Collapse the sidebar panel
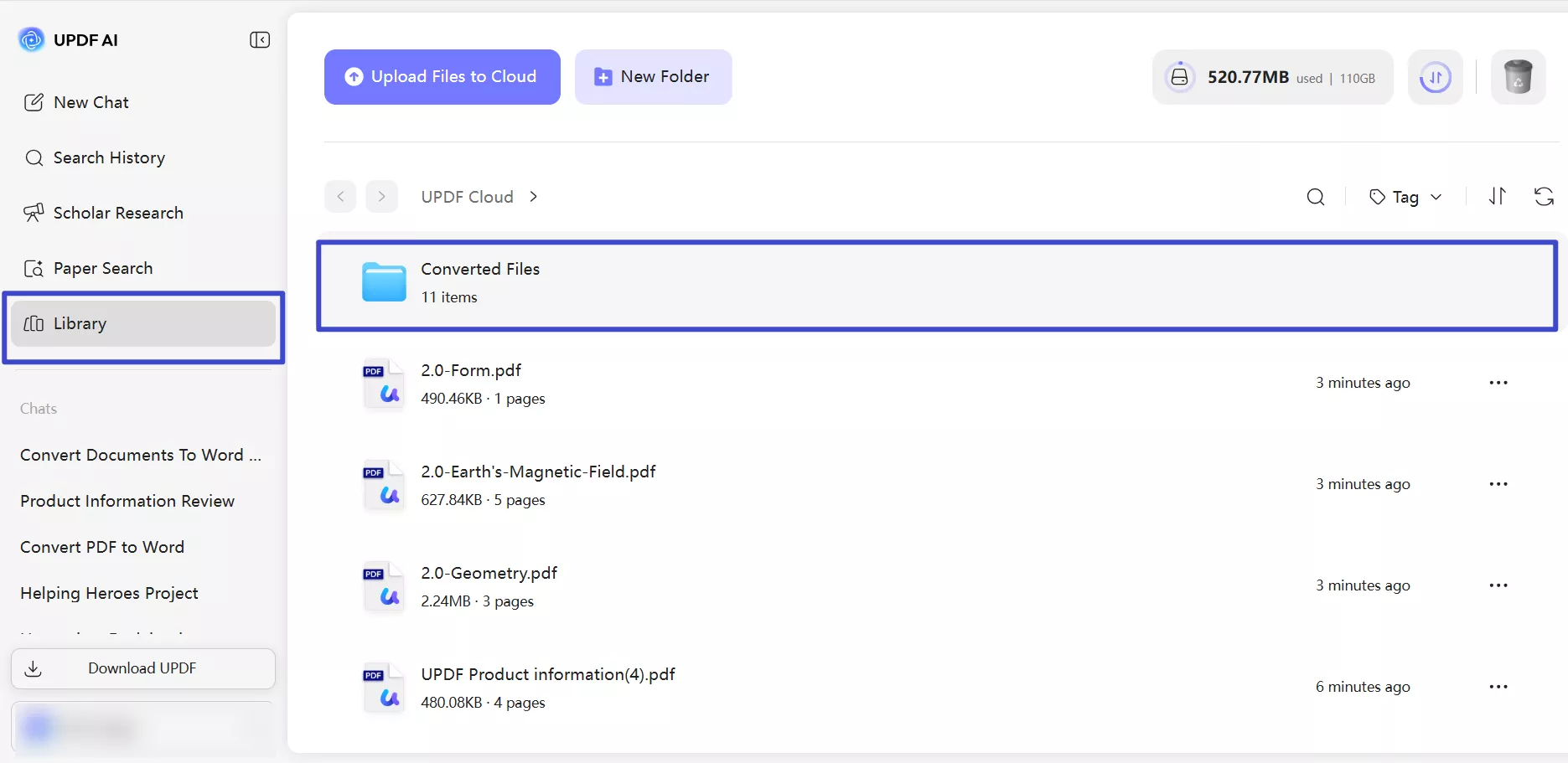Image resolution: width=1568 pixels, height=763 pixels. click(x=260, y=39)
